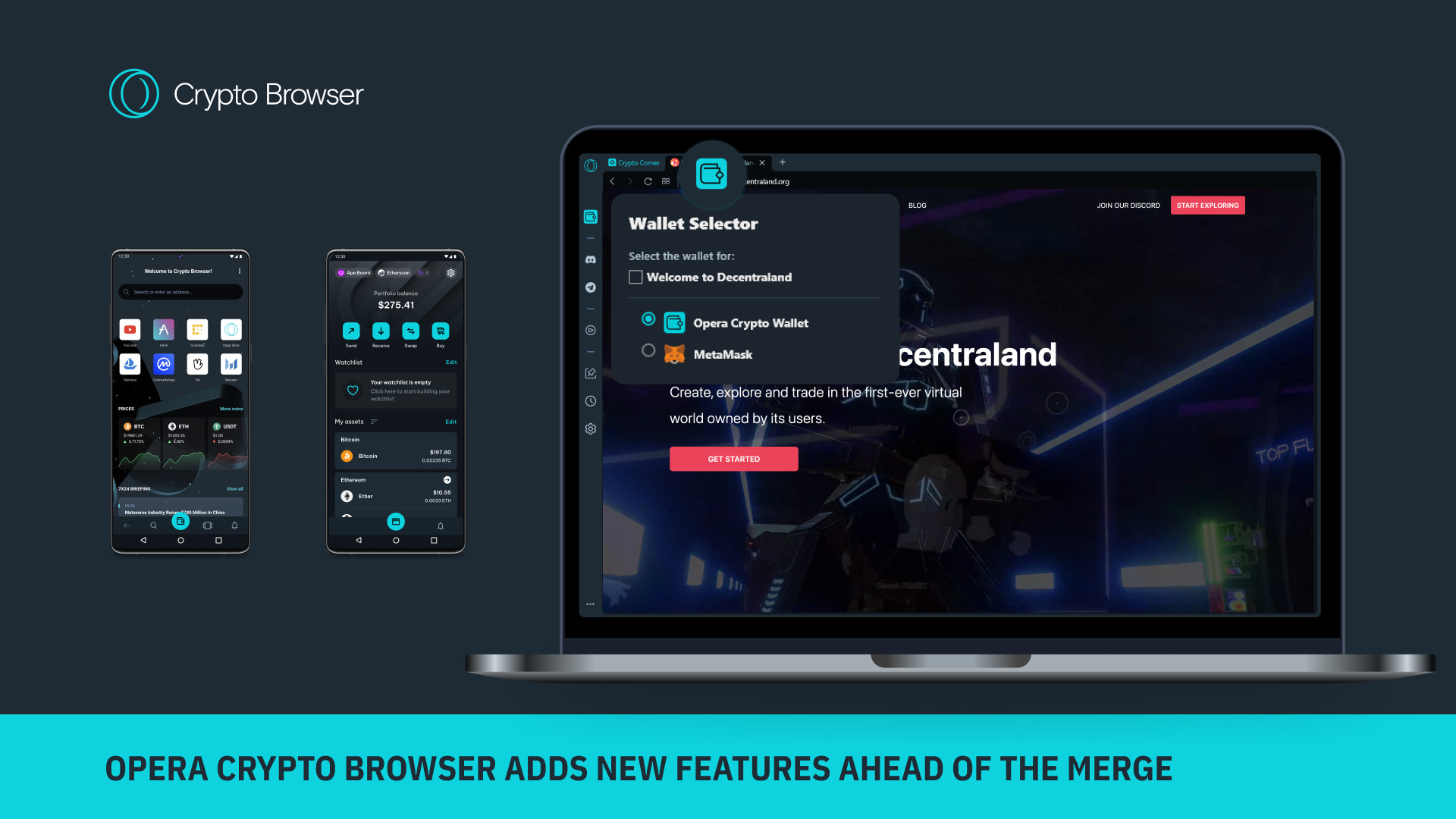
Task: Click the new tab plus button
Action: 783,162
